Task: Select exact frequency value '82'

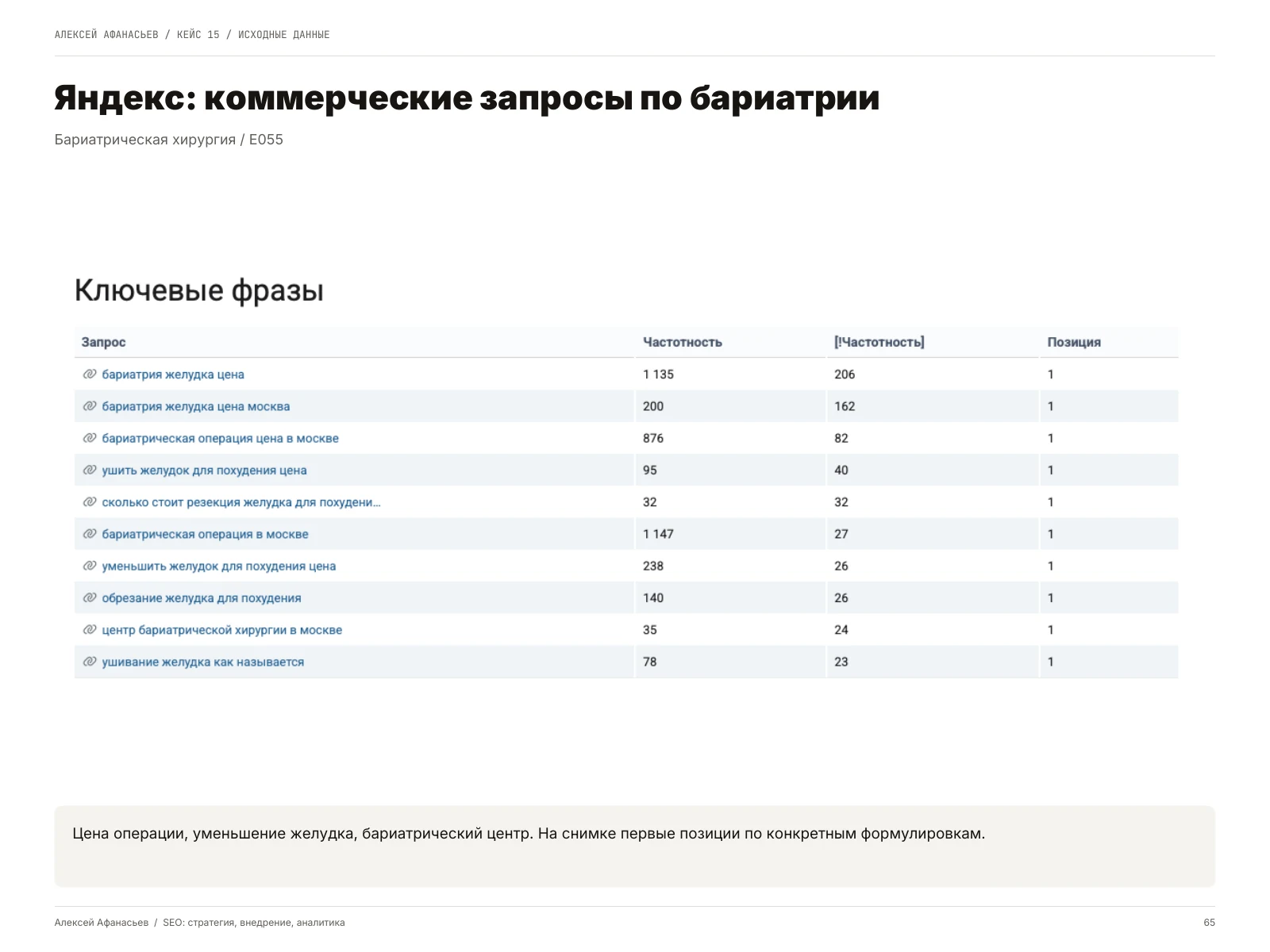Action: [x=841, y=439]
